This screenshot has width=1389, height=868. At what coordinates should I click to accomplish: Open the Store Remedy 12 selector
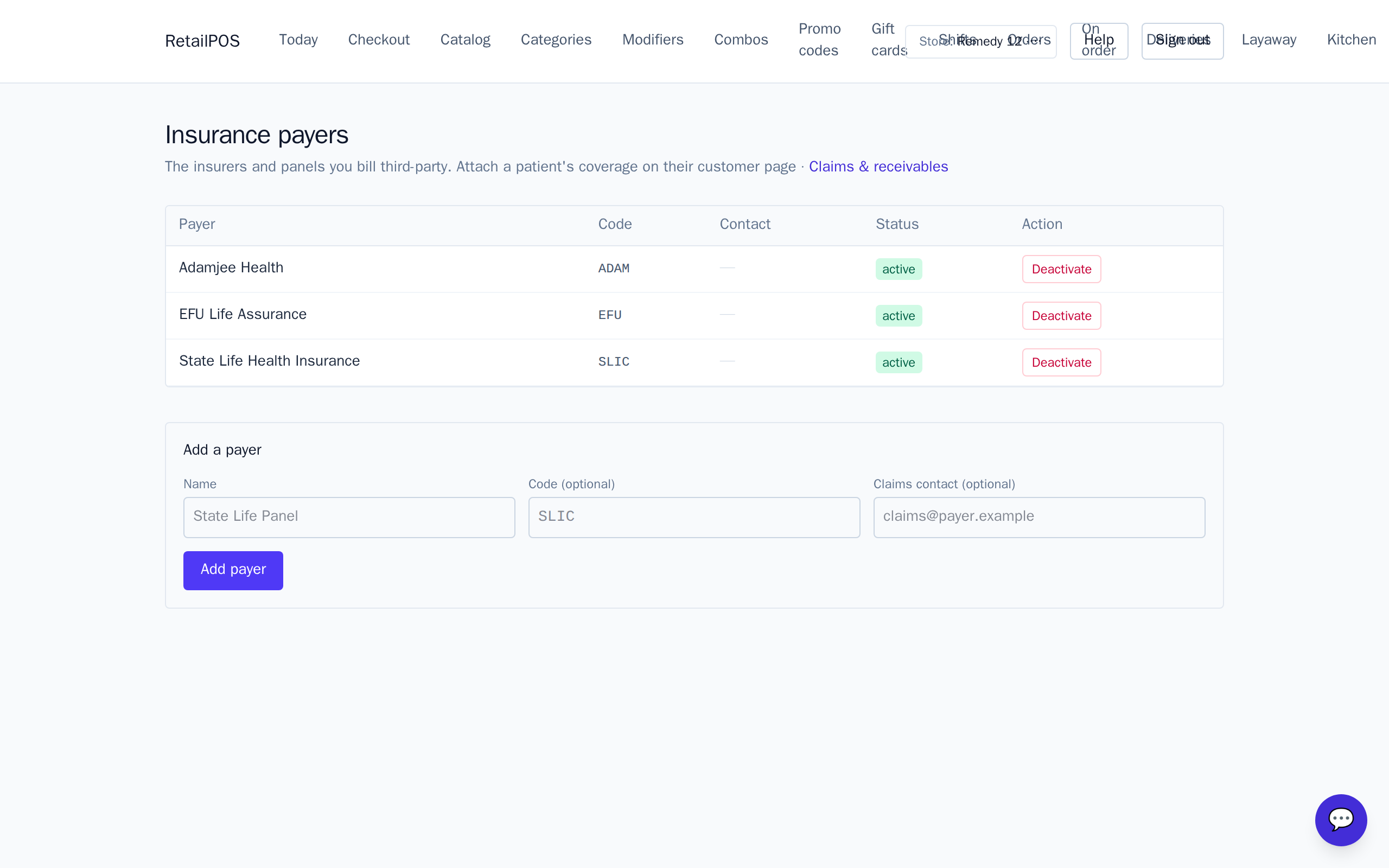pos(980,41)
